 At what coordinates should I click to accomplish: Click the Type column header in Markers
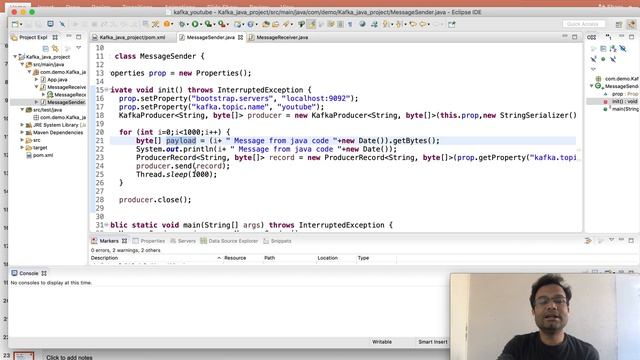click(x=363, y=258)
